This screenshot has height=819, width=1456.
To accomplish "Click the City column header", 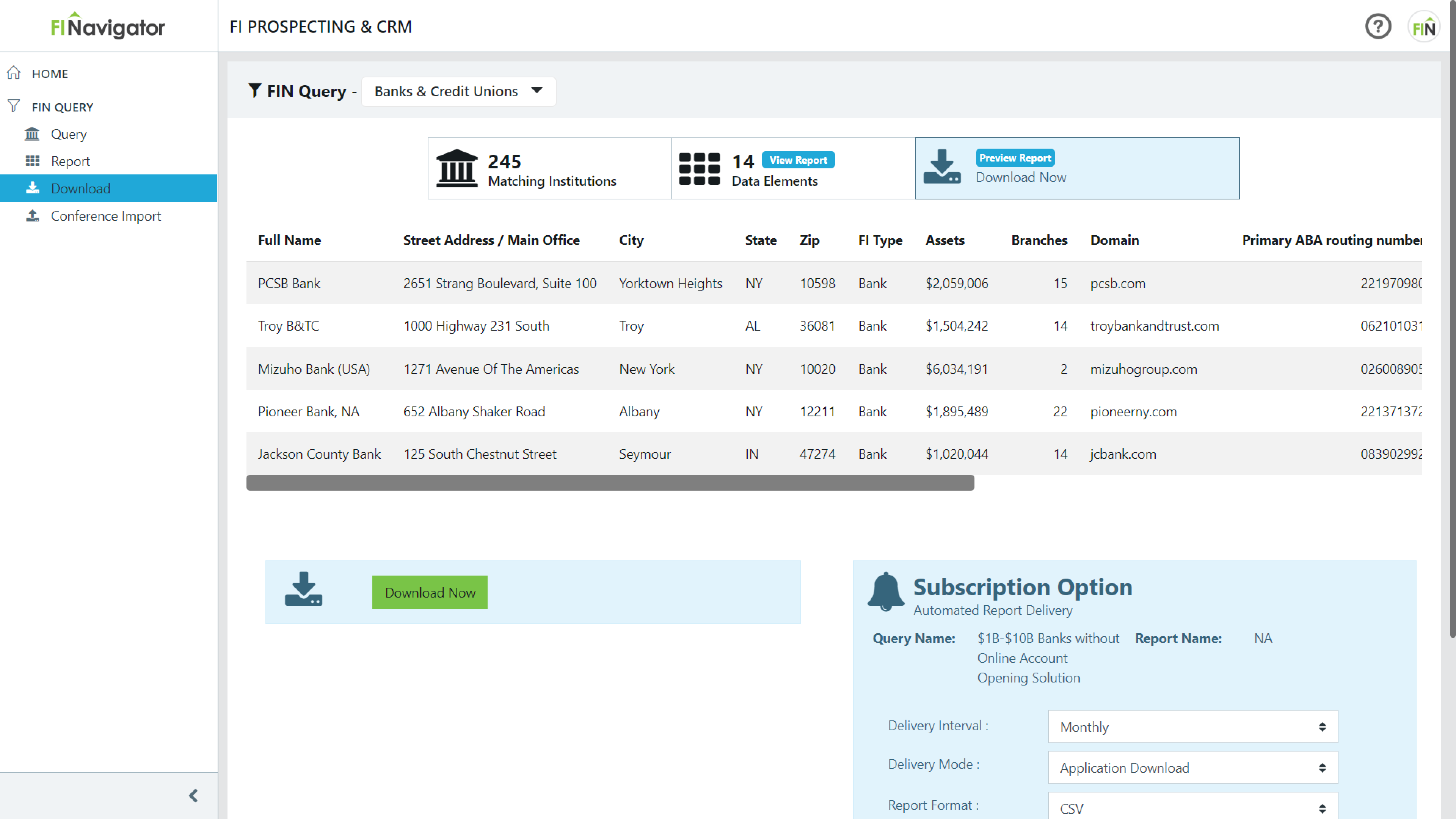I will tap(631, 240).
